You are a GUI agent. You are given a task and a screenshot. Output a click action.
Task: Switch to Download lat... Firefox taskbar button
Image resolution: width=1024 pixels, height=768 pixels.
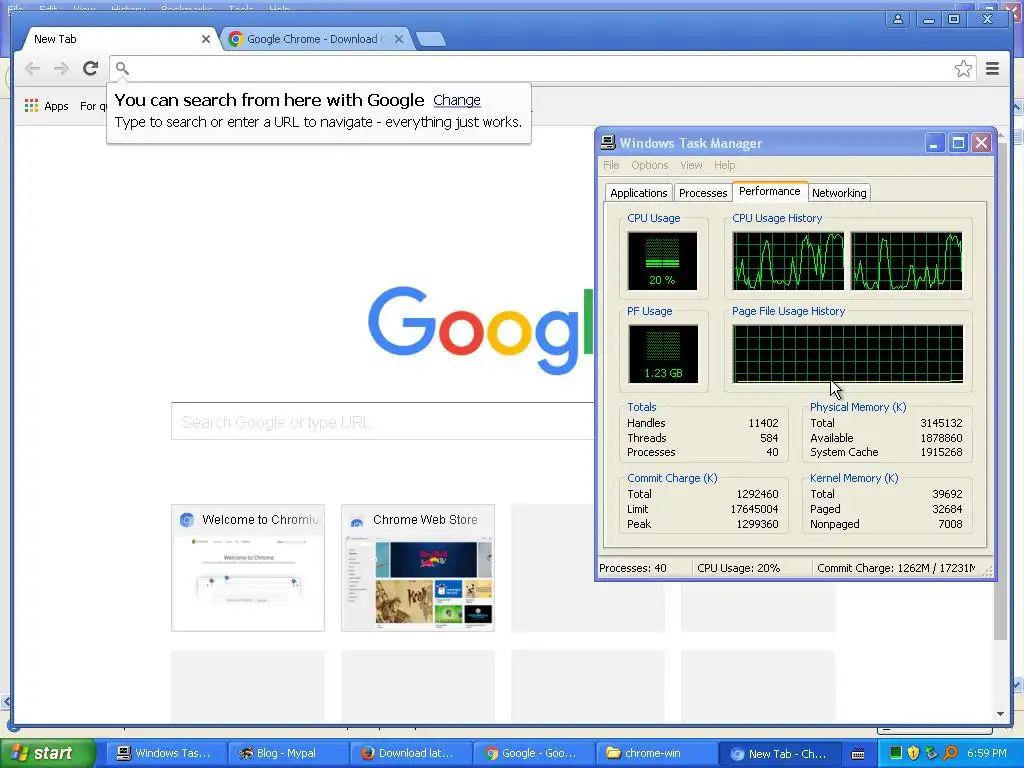pos(409,754)
